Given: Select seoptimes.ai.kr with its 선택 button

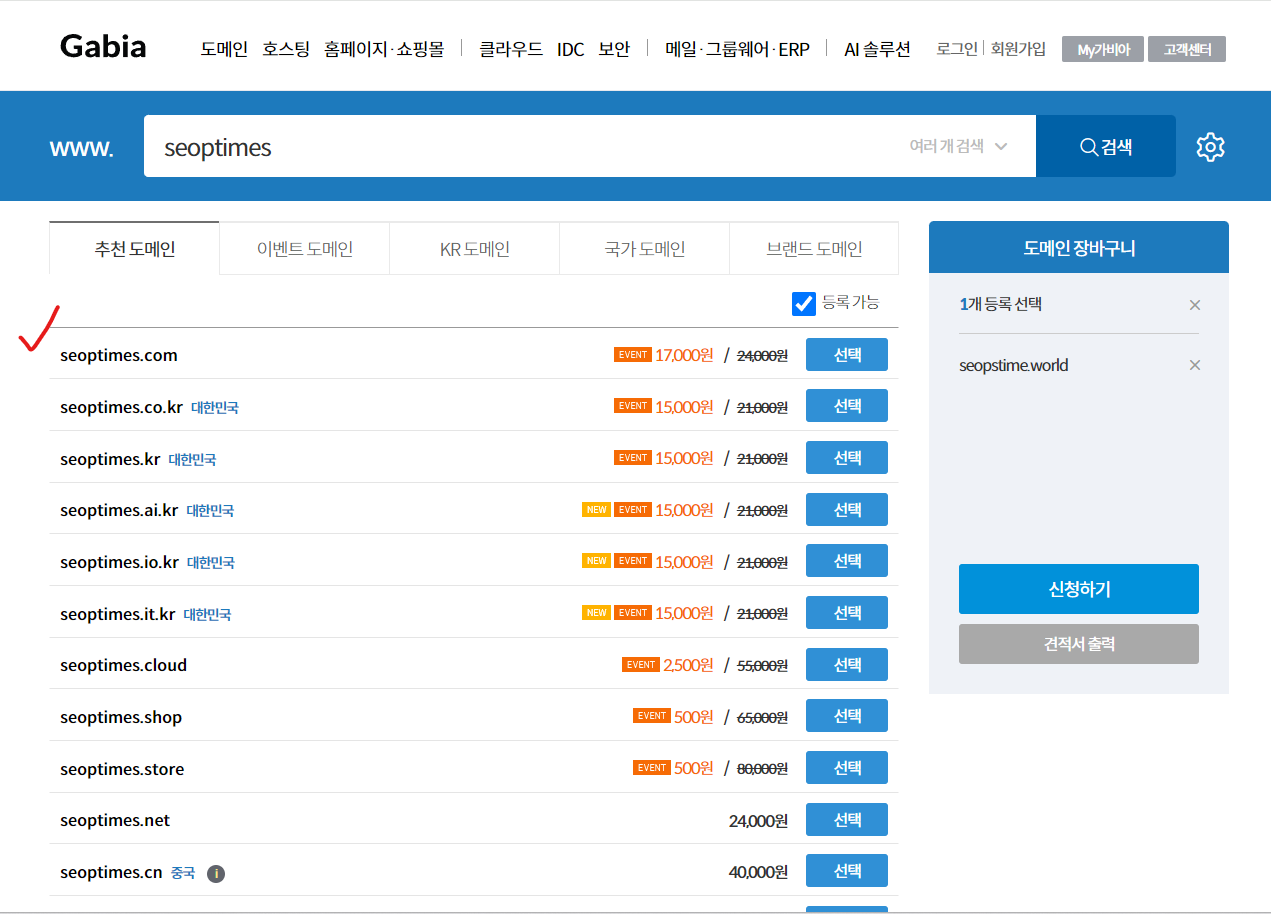Looking at the screenshot, I should click(847, 509).
